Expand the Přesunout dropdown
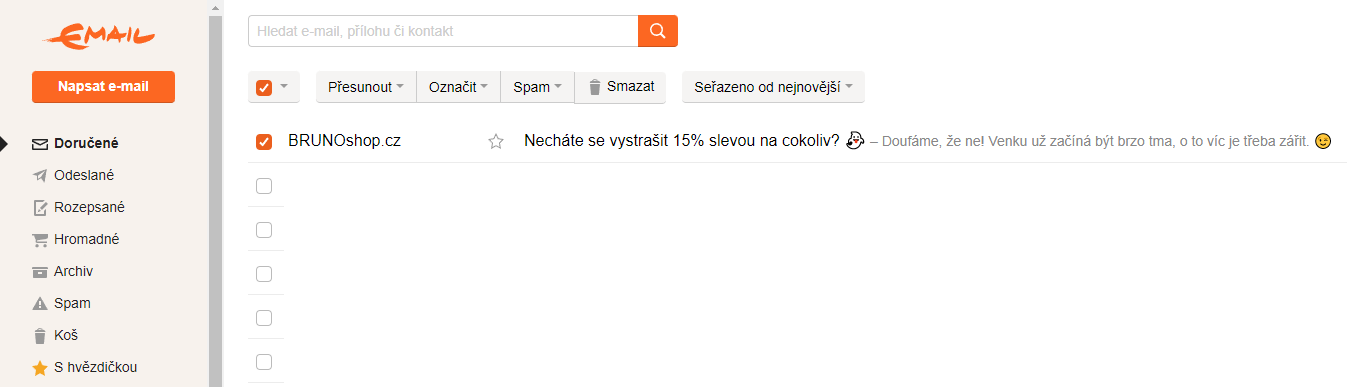 click(366, 87)
